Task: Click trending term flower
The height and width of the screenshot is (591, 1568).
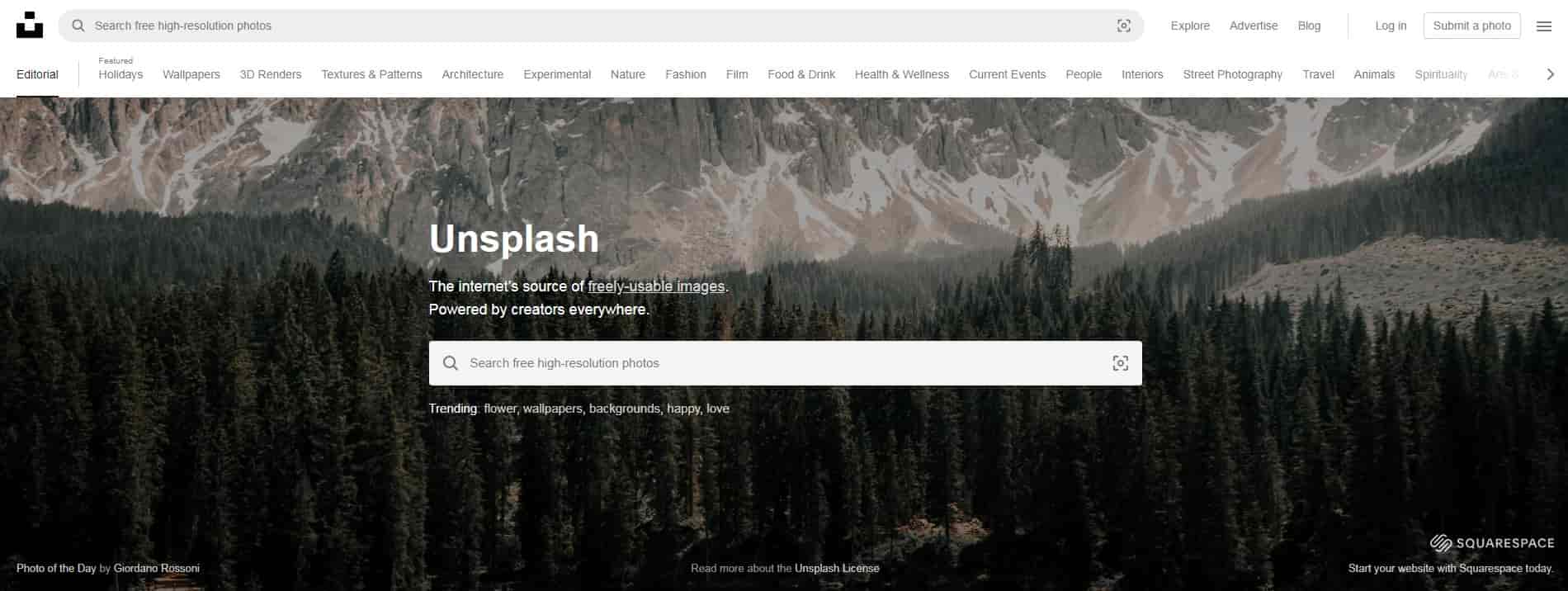Action: pyautogui.click(x=499, y=409)
